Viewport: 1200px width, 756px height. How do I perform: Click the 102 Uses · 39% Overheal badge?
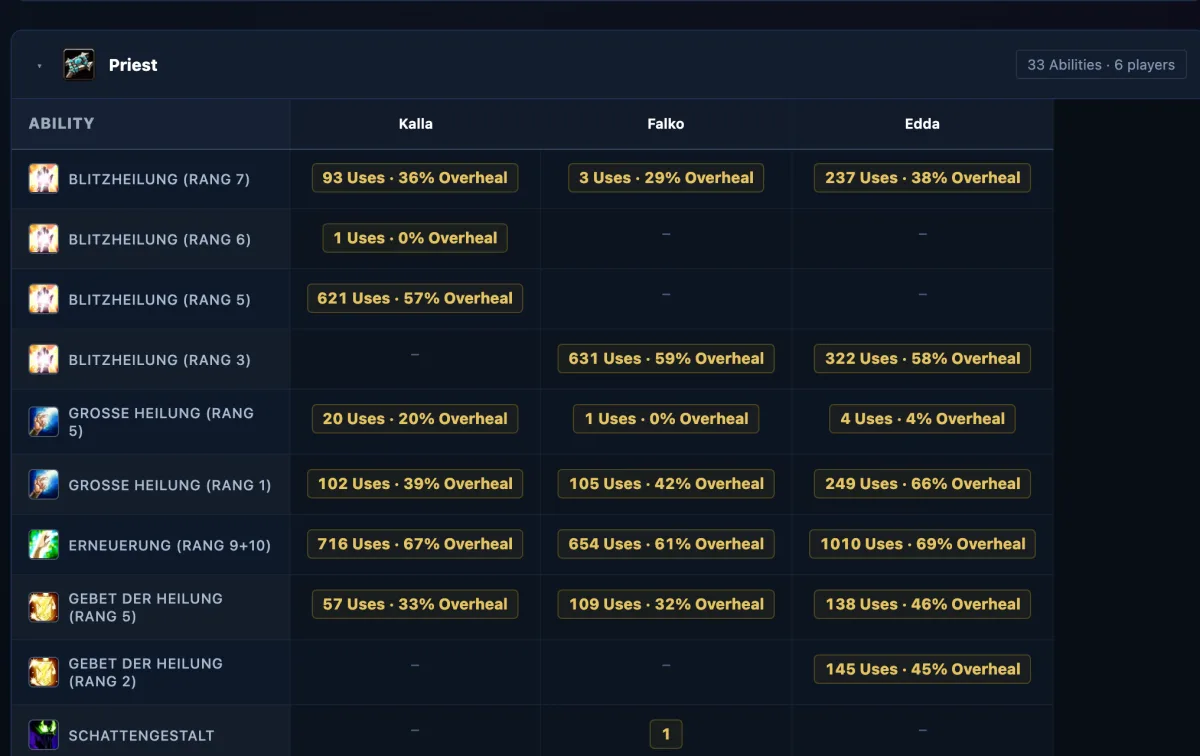[x=415, y=484]
